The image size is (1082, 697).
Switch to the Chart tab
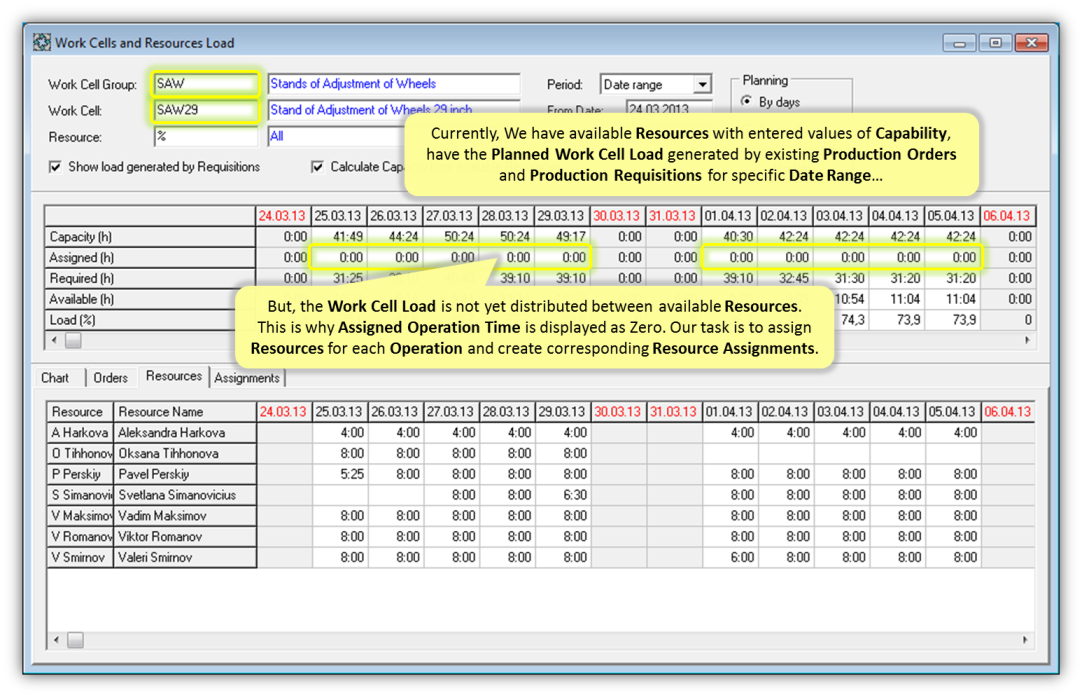(55, 377)
